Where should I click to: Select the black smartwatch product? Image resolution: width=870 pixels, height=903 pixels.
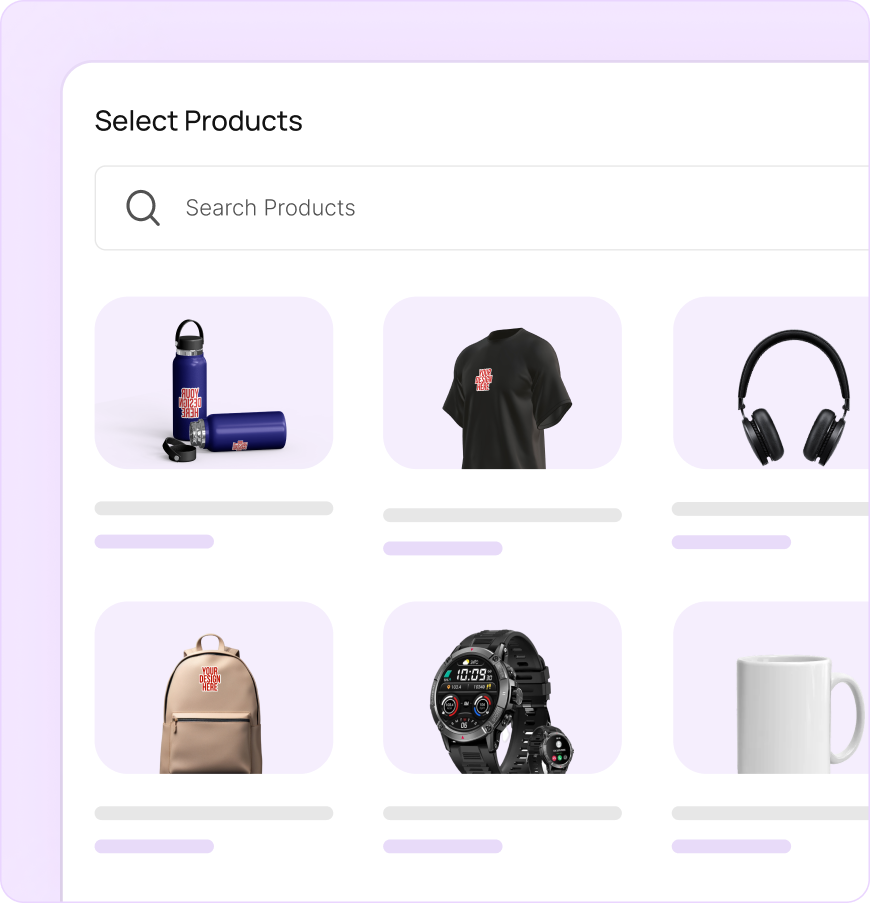(503, 688)
